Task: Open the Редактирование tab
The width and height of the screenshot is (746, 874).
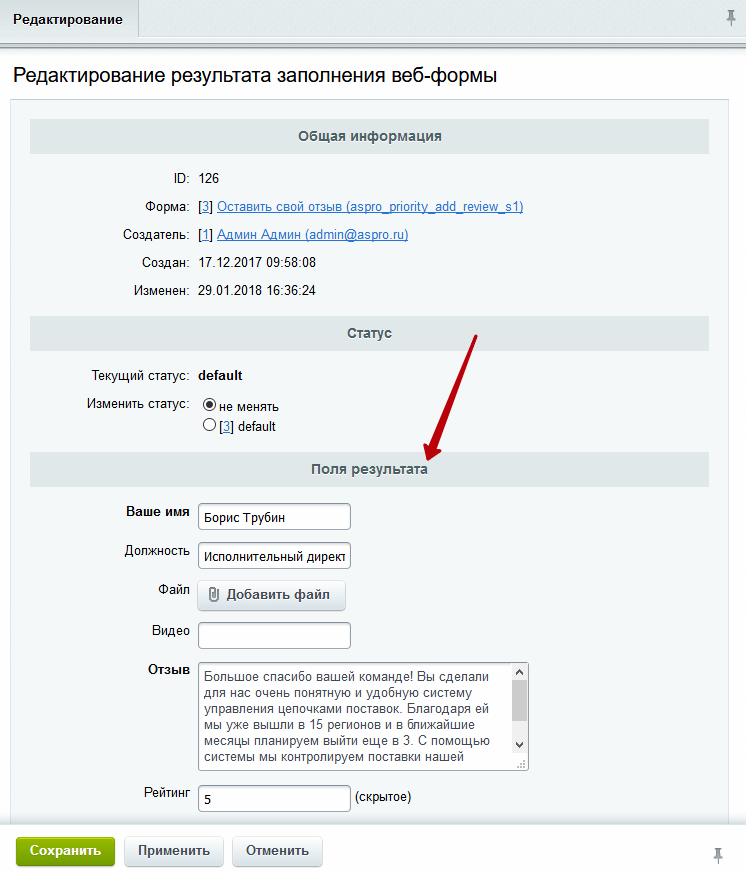Action: [68, 20]
